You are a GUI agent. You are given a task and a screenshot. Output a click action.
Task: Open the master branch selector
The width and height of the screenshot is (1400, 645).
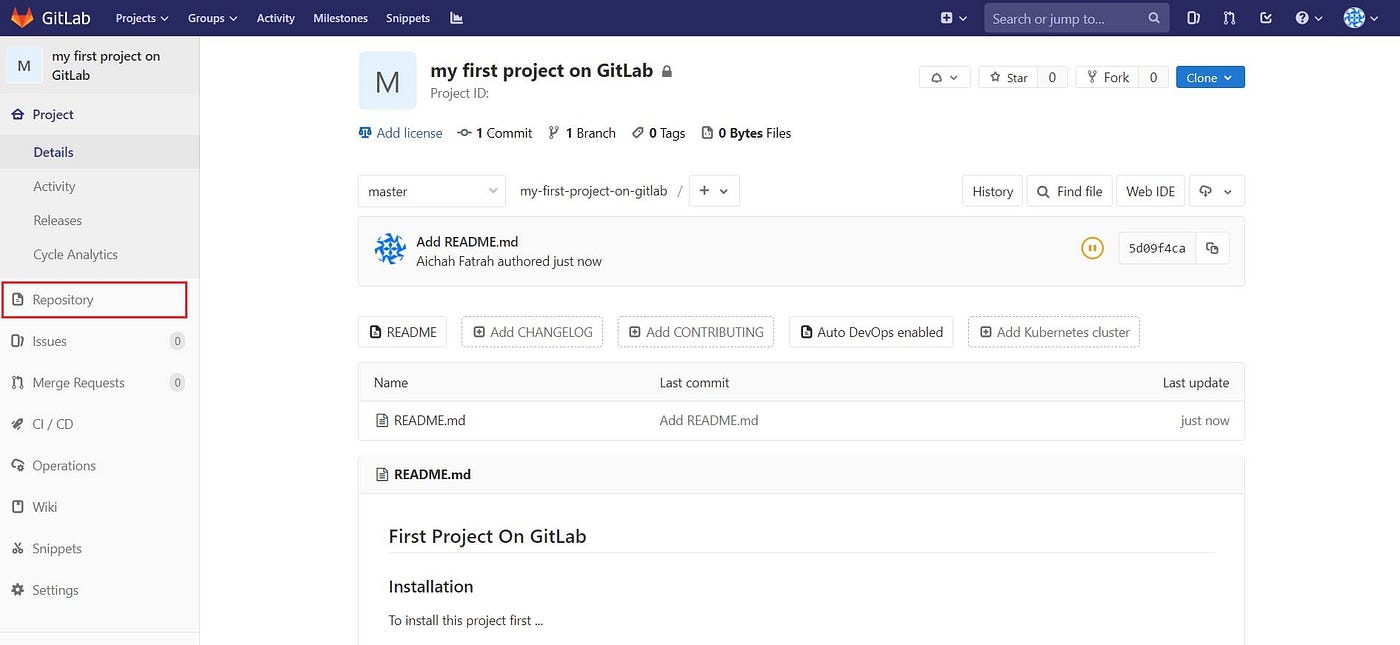point(432,191)
